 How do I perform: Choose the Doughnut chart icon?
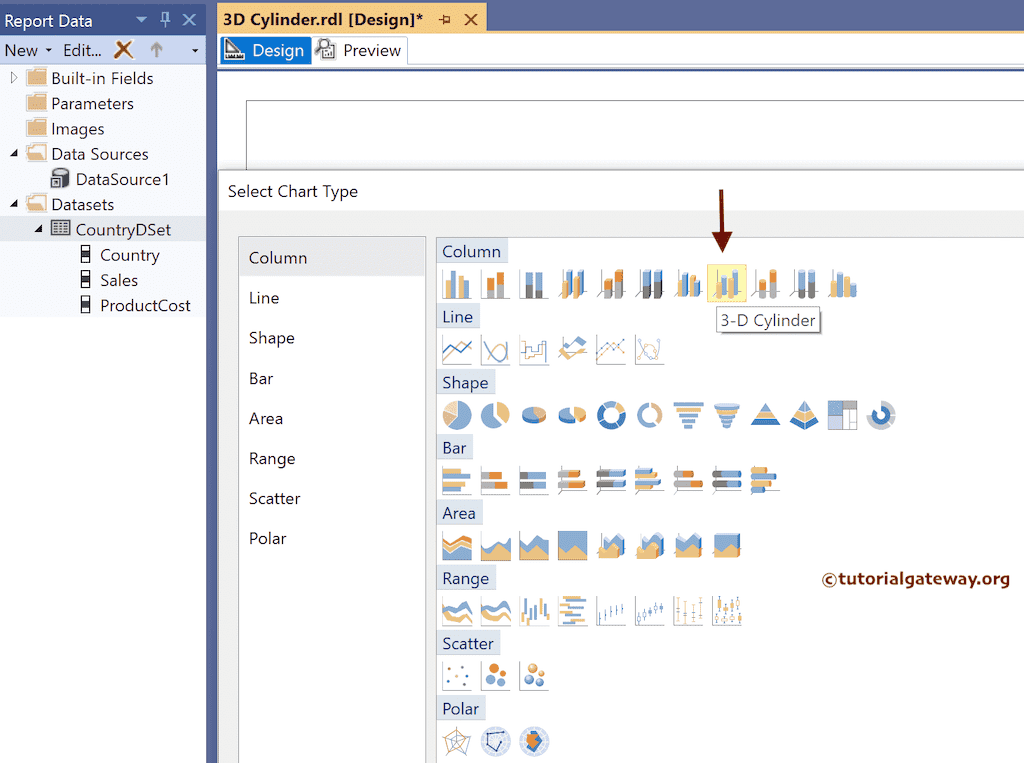point(611,415)
